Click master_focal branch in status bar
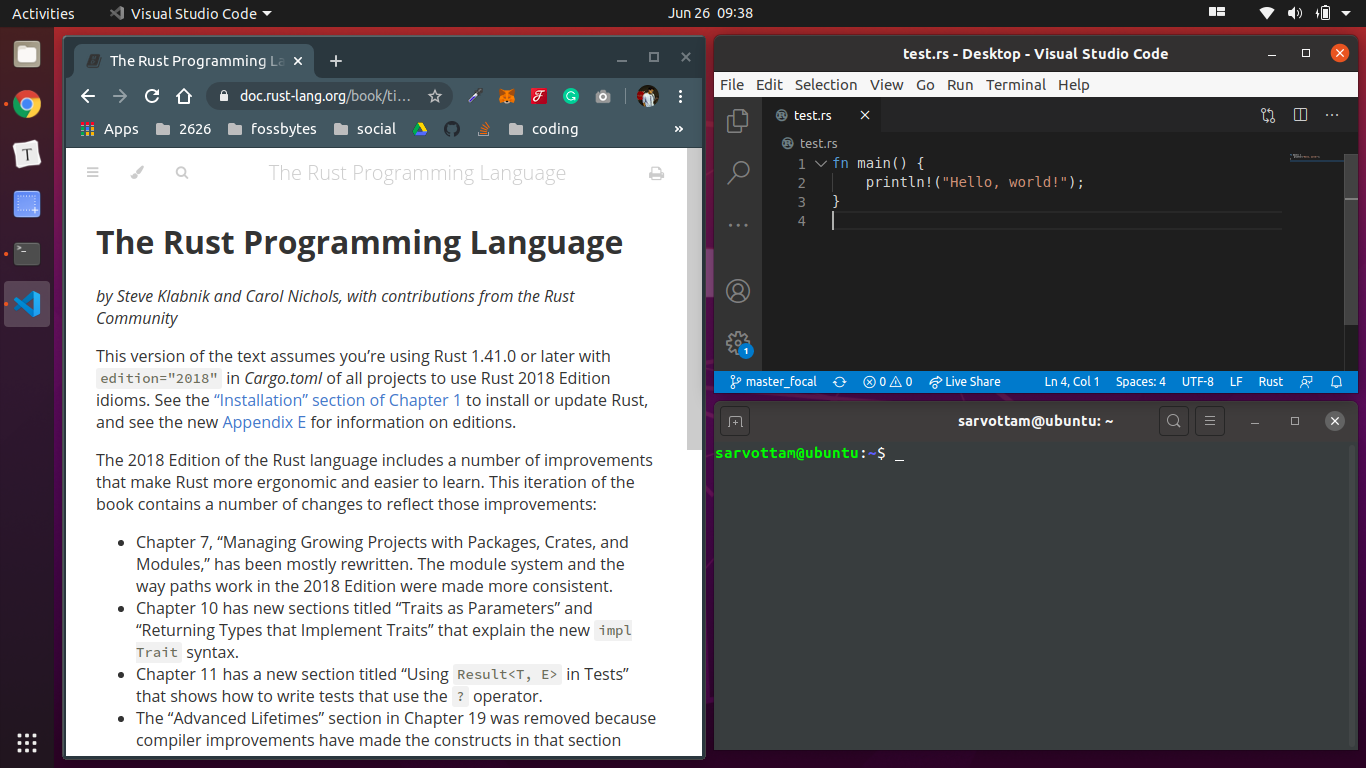 tap(773, 382)
